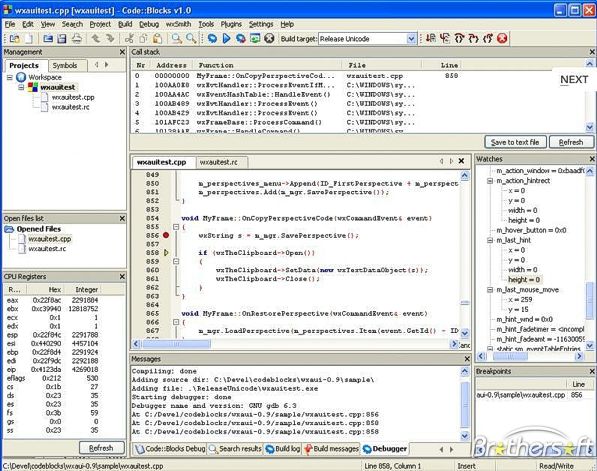
Task: Select the eip register row
Action: pyautogui.click(x=53, y=369)
